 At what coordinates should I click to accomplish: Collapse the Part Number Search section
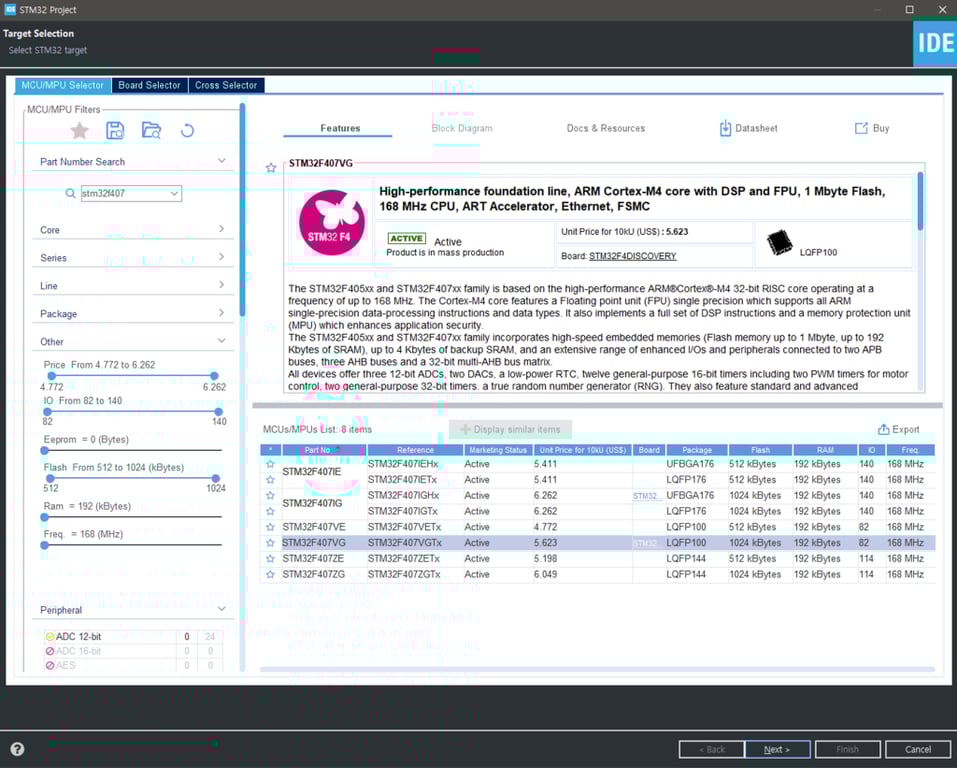click(222, 161)
